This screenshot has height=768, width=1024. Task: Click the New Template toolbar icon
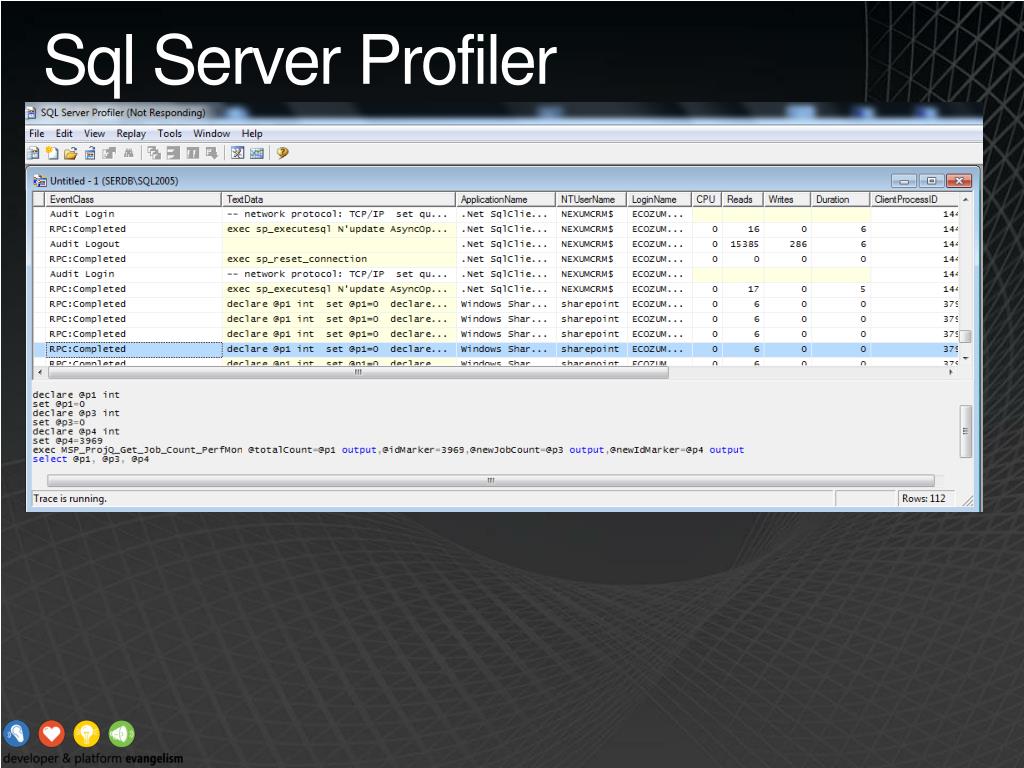52,153
